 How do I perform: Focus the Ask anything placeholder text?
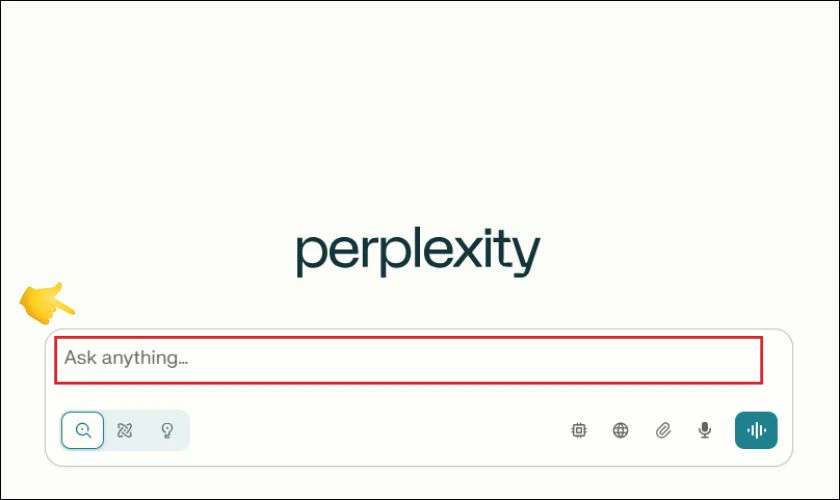(x=126, y=358)
